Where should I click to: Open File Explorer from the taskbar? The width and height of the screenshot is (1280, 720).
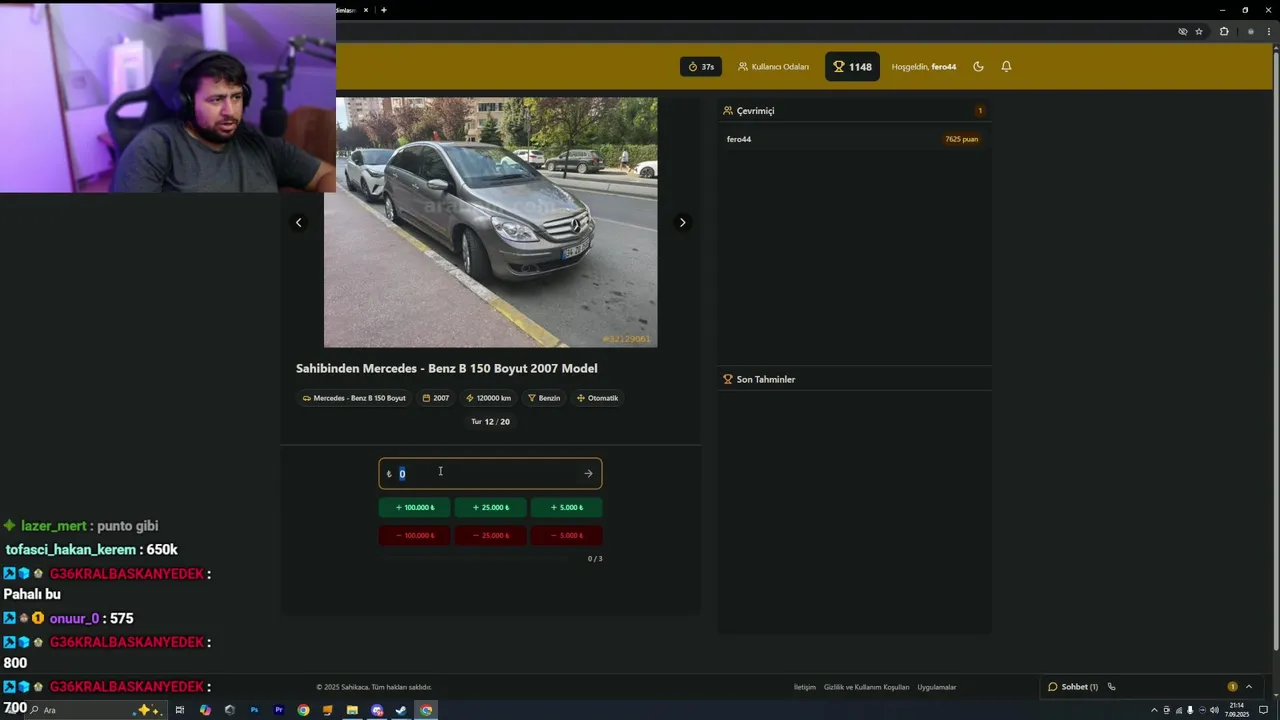352,710
